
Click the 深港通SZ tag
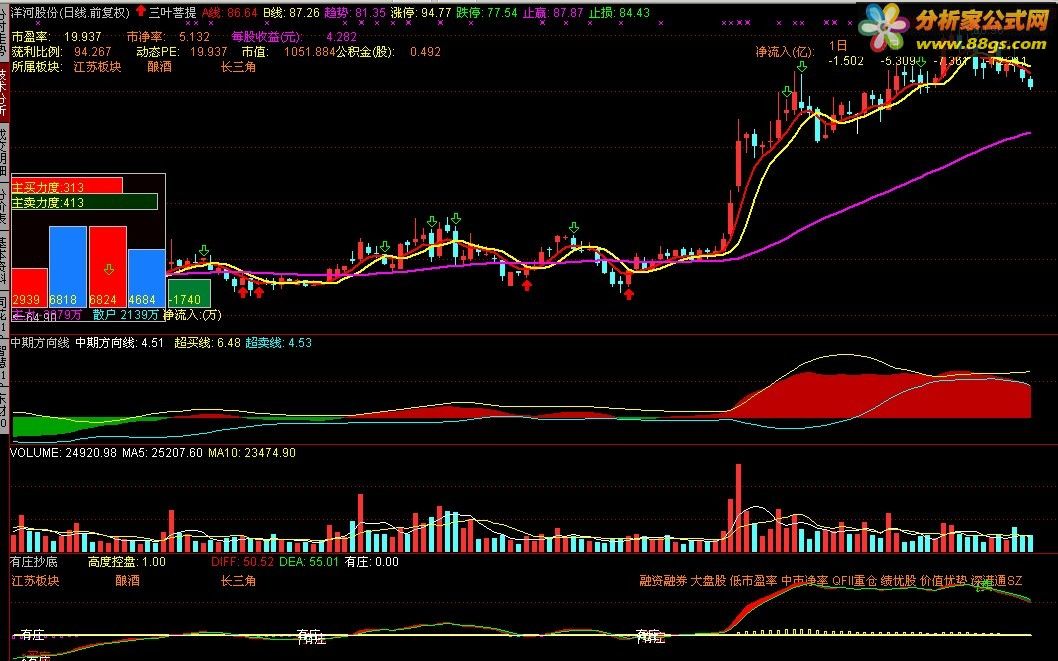pos(997,580)
